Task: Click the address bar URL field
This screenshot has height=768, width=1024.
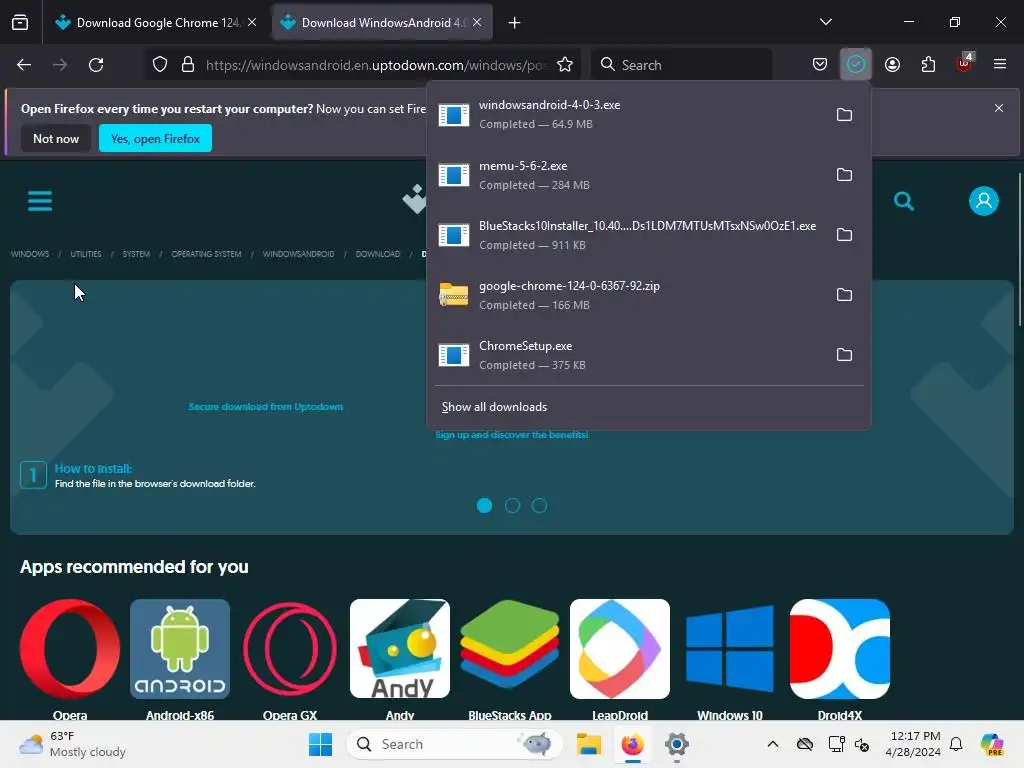Action: click(x=376, y=65)
